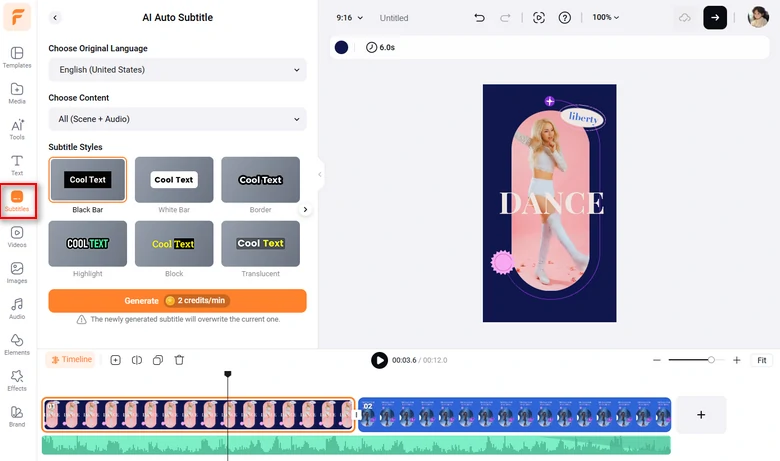Open the Text sidebar panel
Image resolution: width=780 pixels, height=461 pixels.
point(17,165)
